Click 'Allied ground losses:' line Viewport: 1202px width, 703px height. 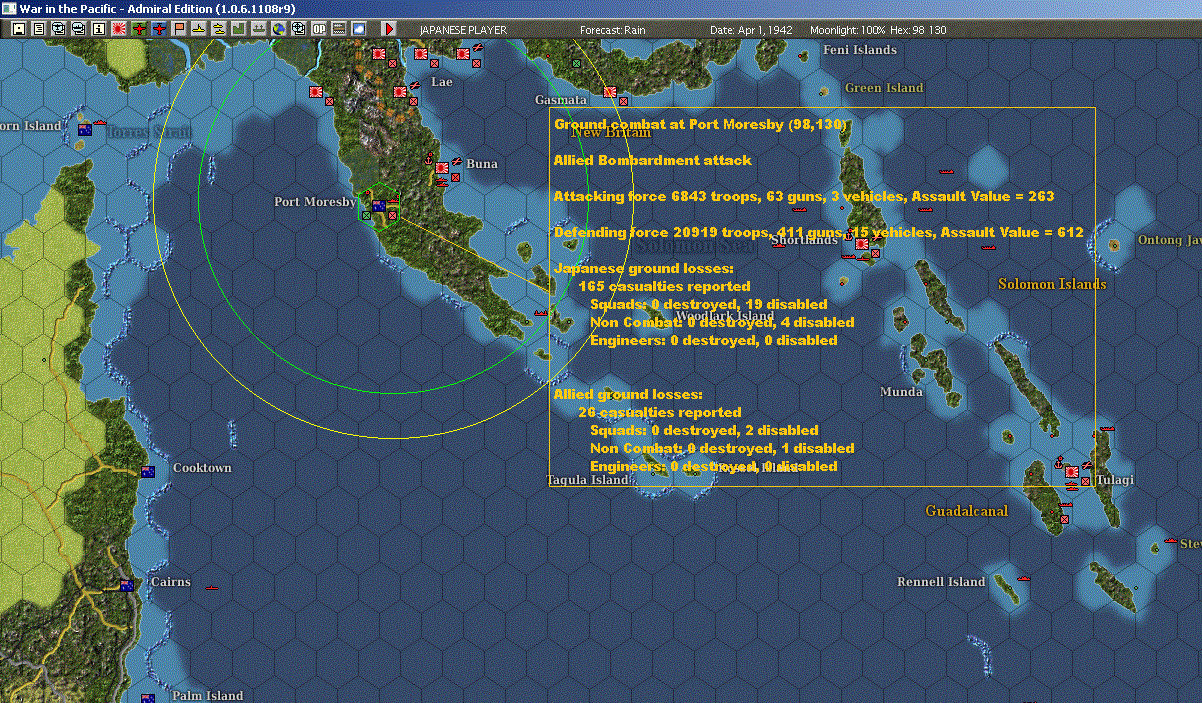629,394
